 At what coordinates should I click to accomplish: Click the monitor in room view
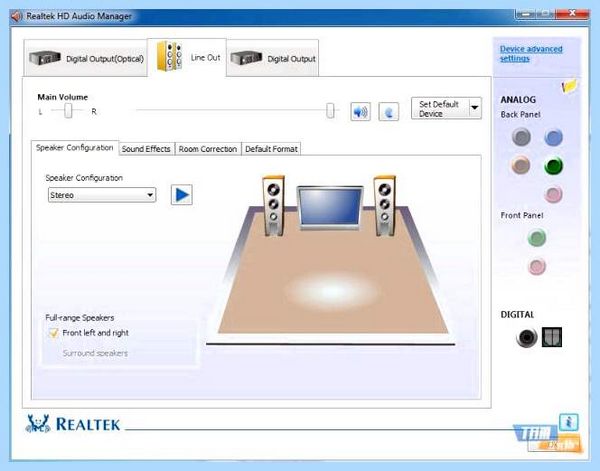[330, 207]
